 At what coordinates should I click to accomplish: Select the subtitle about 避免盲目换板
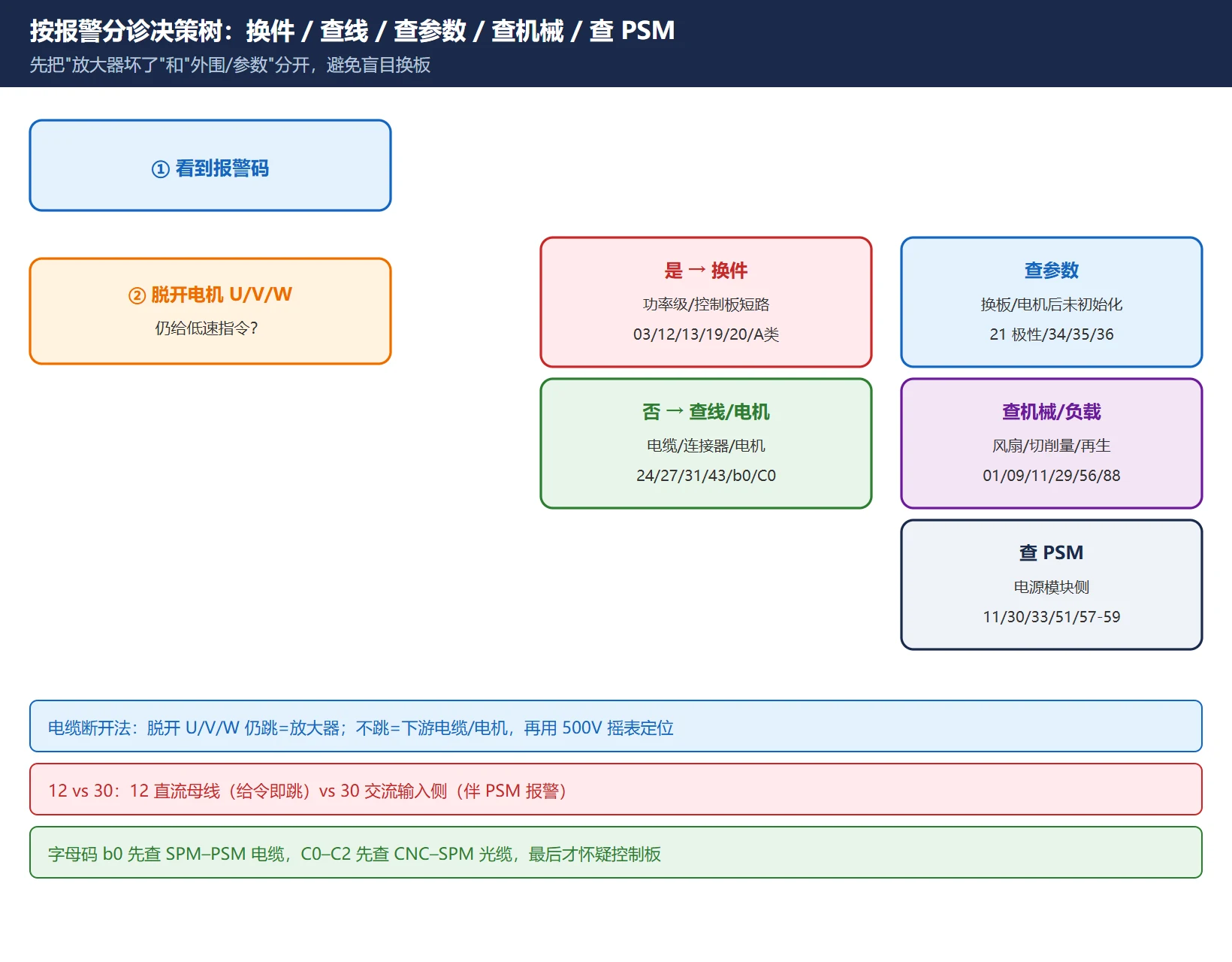coord(230,65)
